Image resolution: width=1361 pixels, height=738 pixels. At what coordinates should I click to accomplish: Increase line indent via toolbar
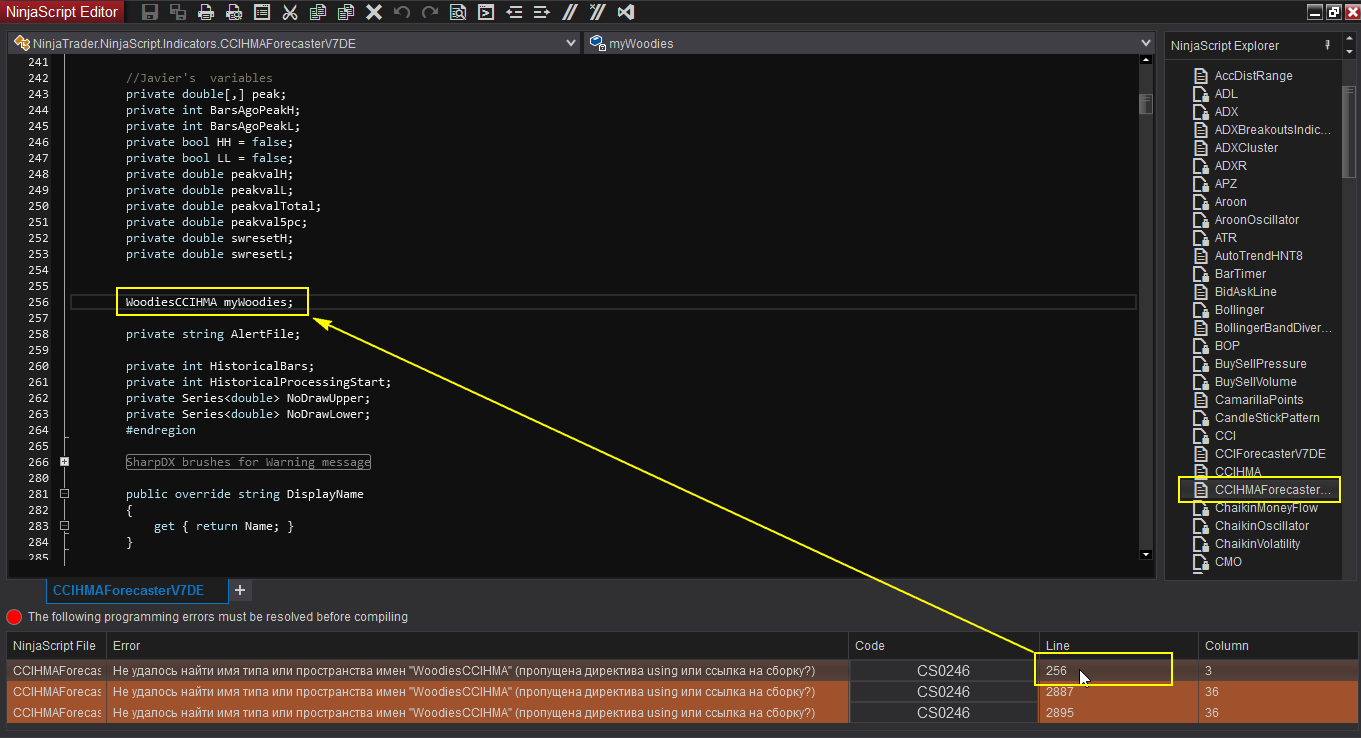pos(542,12)
